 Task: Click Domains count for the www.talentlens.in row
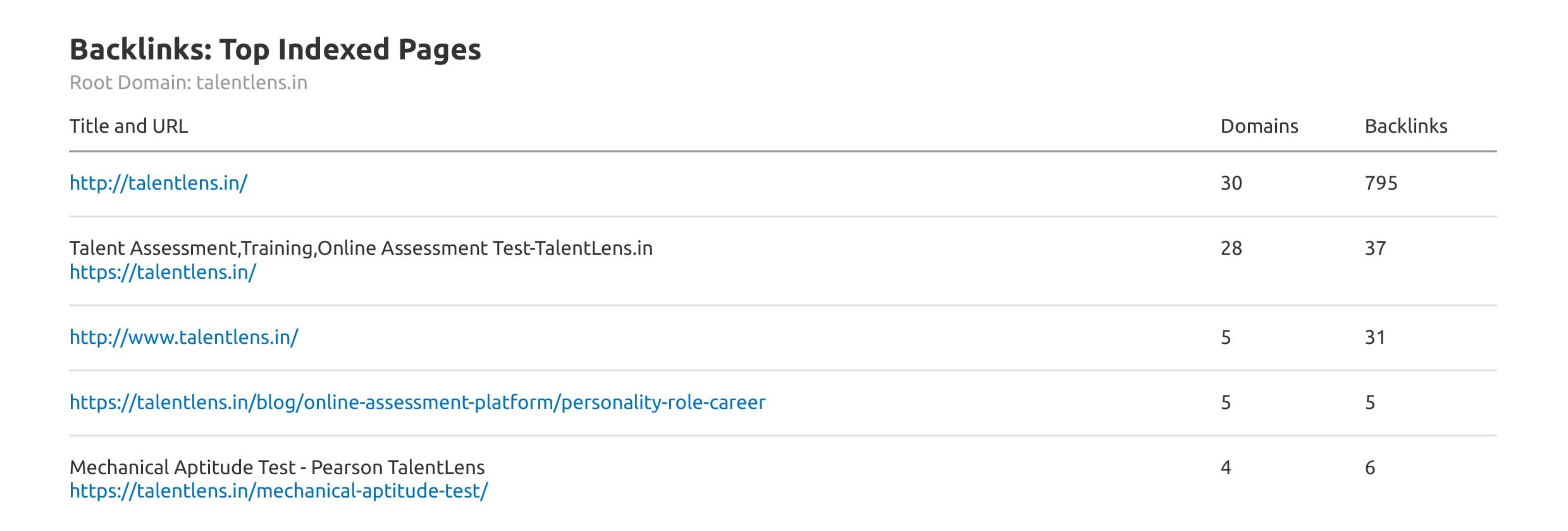tap(1226, 338)
